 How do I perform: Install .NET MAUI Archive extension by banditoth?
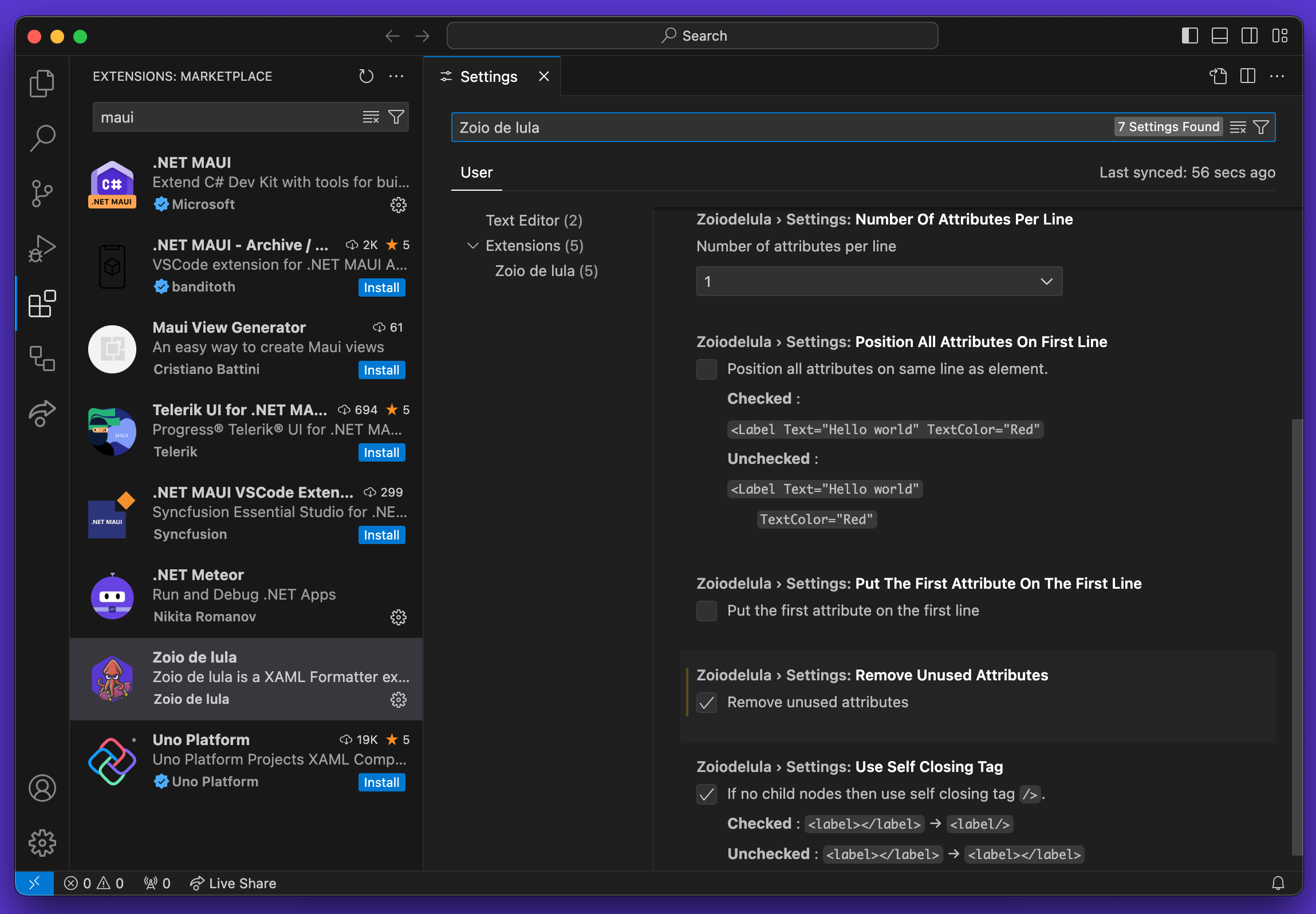(381, 287)
